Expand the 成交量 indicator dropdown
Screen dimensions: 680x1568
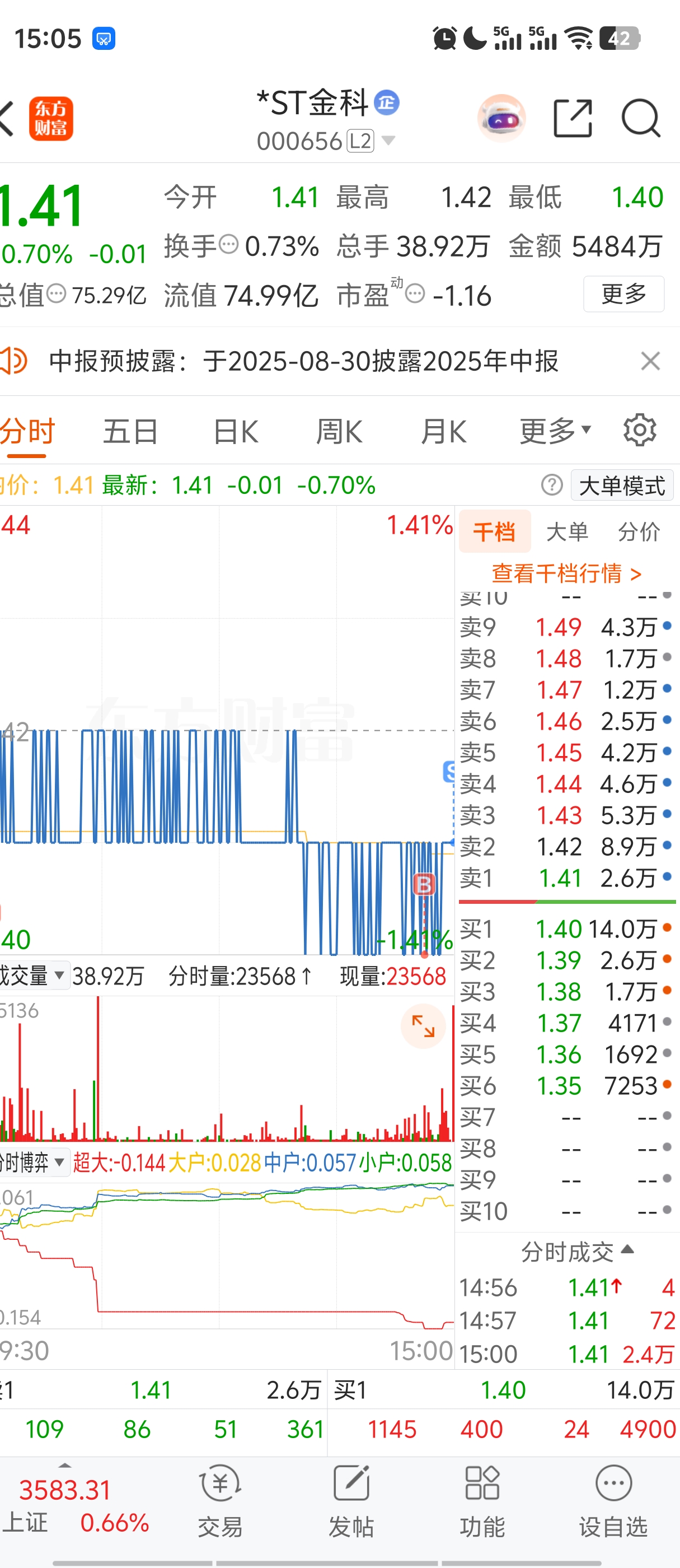point(34,976)
